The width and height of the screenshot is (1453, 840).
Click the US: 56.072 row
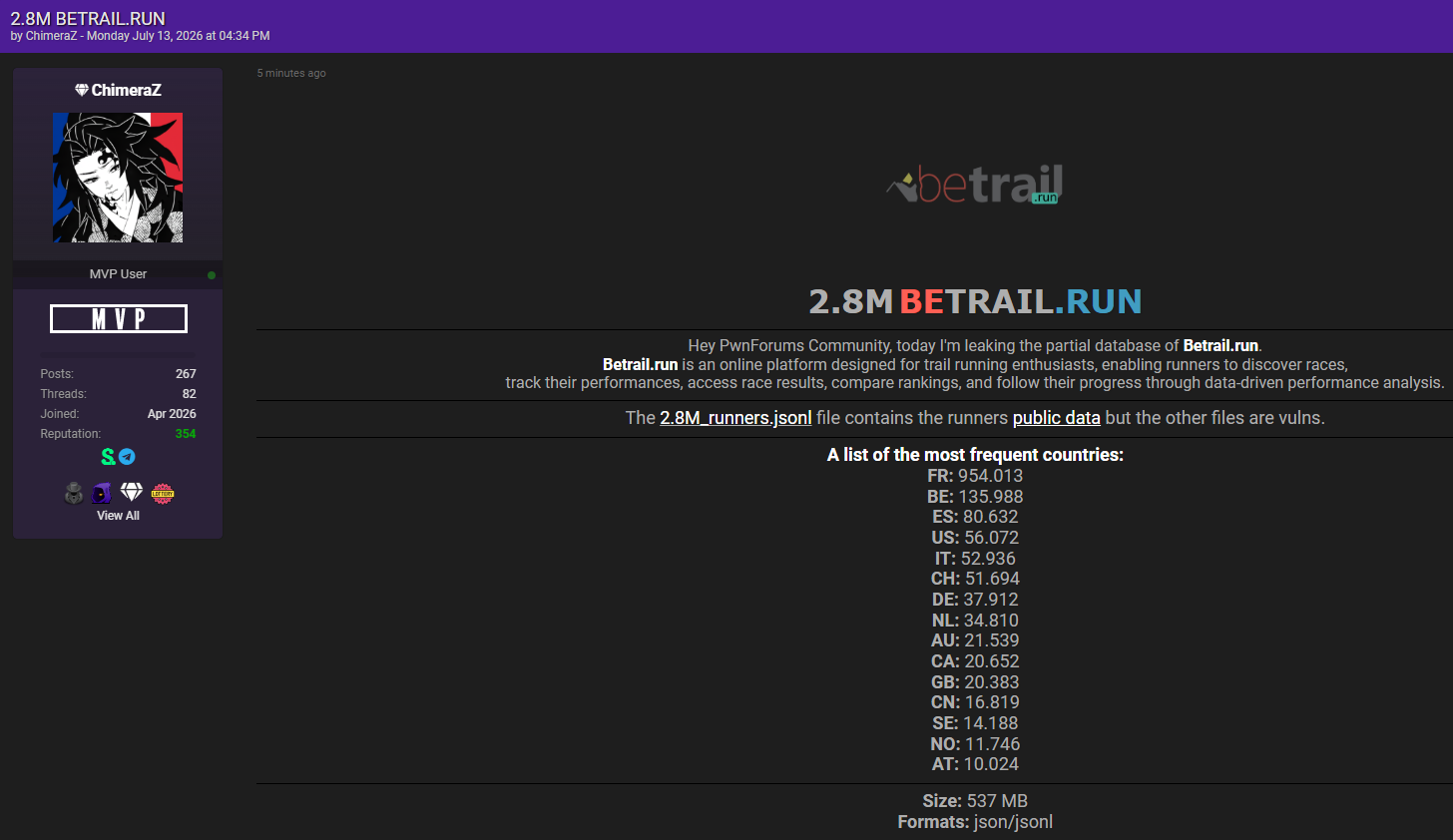975,538
